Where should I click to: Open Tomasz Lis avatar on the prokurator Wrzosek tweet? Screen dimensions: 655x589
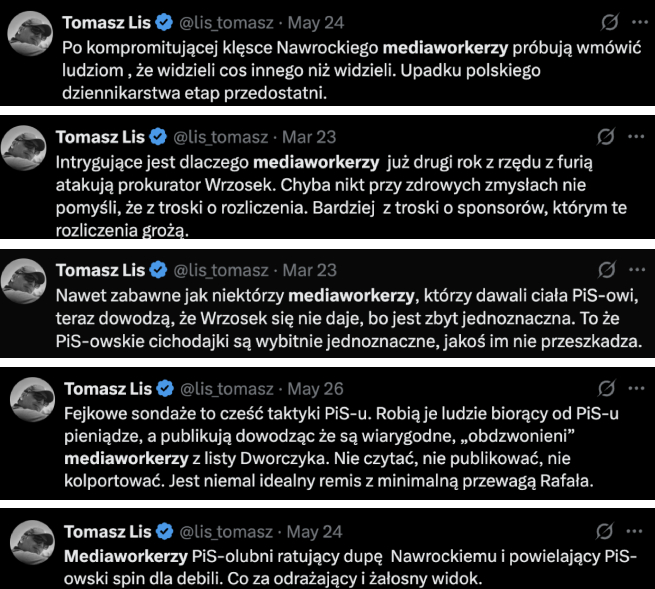(24, 148)
